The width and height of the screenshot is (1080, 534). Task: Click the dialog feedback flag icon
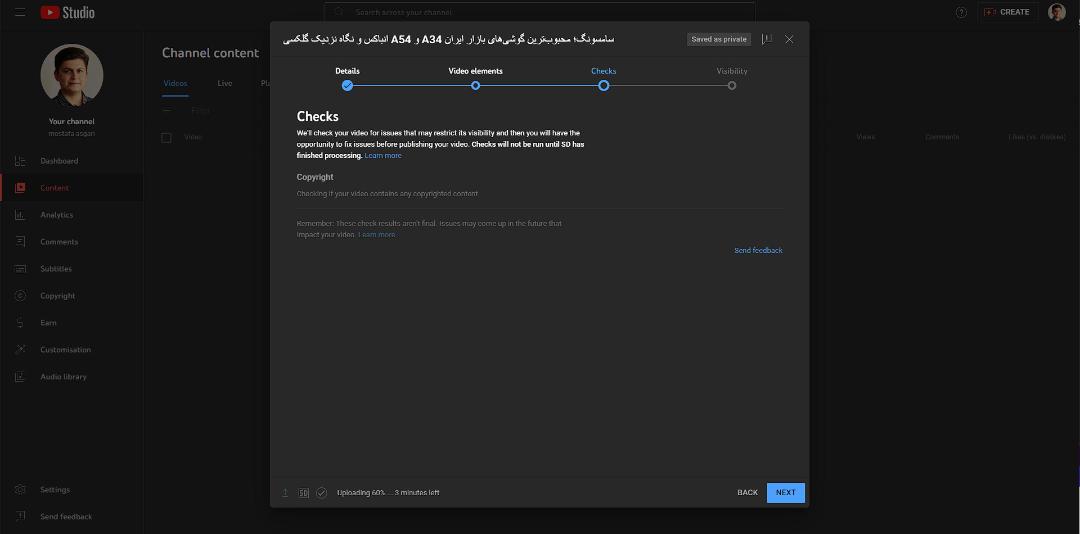(767, 39)
